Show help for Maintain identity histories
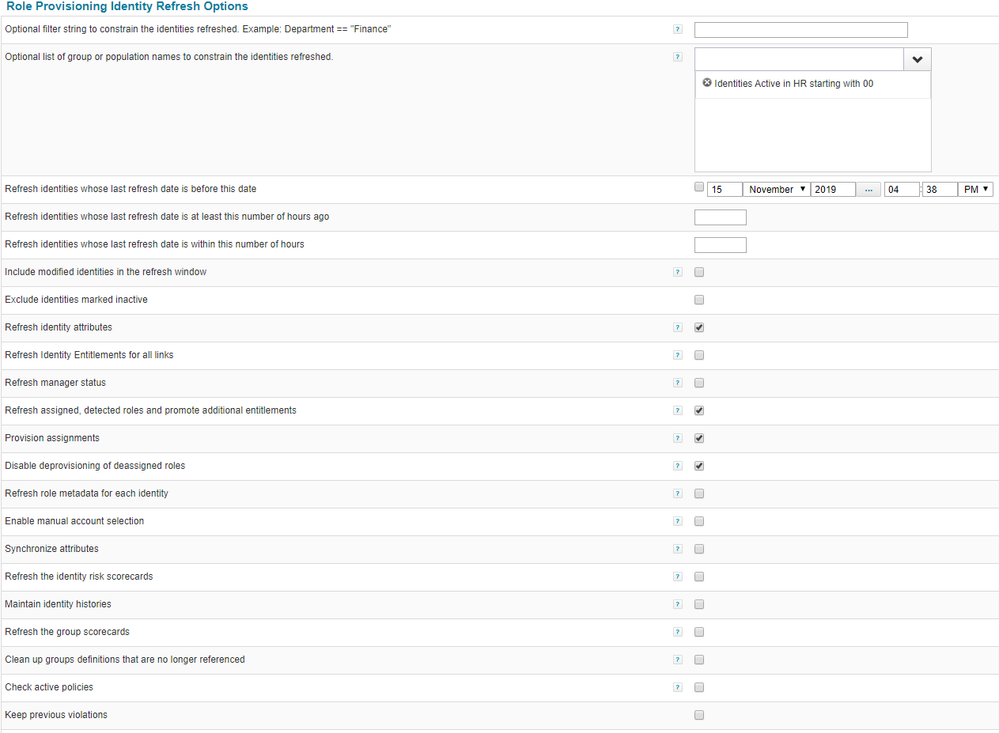Viewport: 999px width, 733px height. point(677,604)
